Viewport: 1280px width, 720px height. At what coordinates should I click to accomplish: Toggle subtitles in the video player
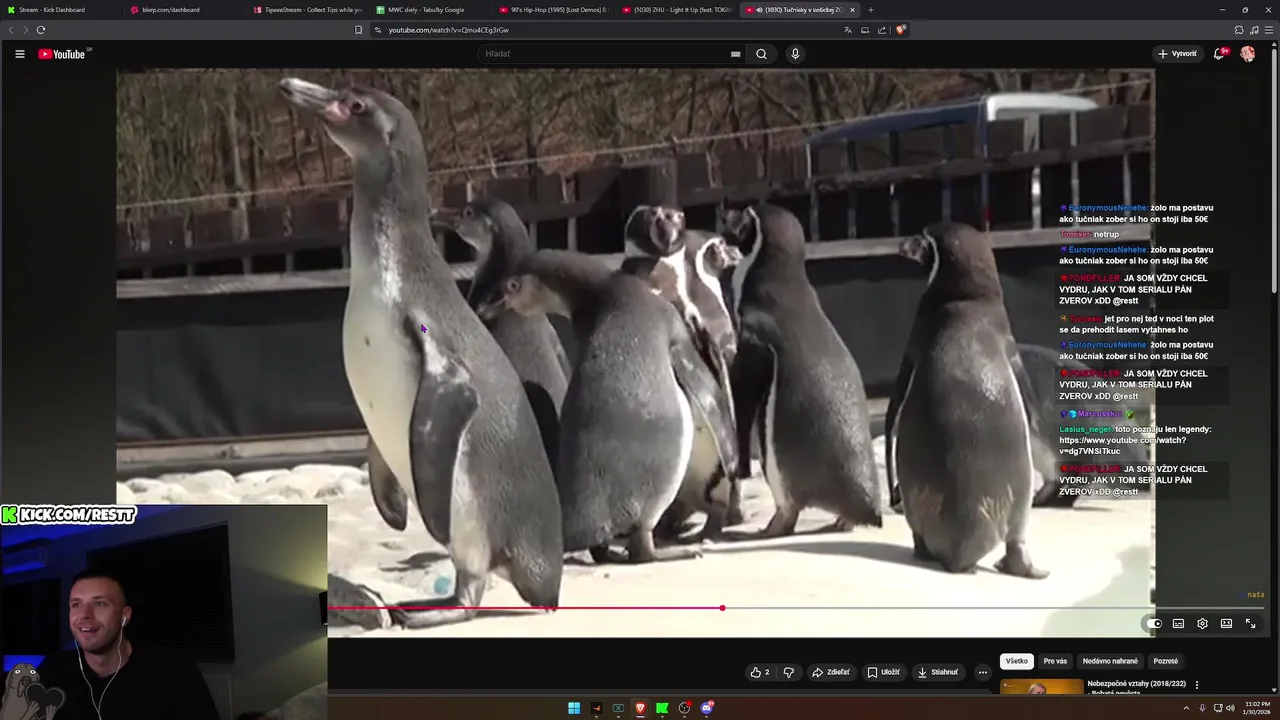pos(1178,624)
